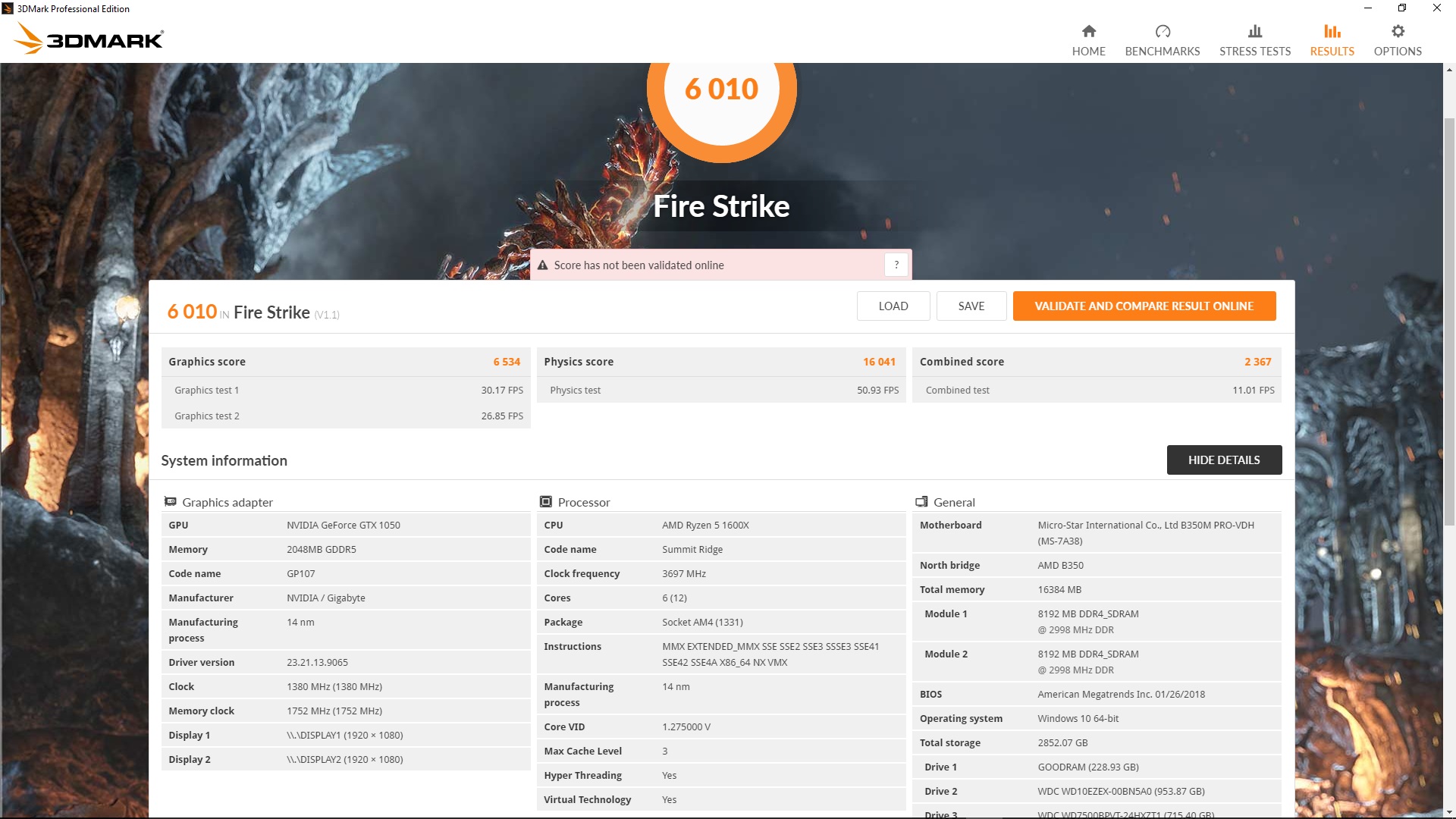
Task: Click the Core VID value 1.275000 V
Action: click(686, 727)
